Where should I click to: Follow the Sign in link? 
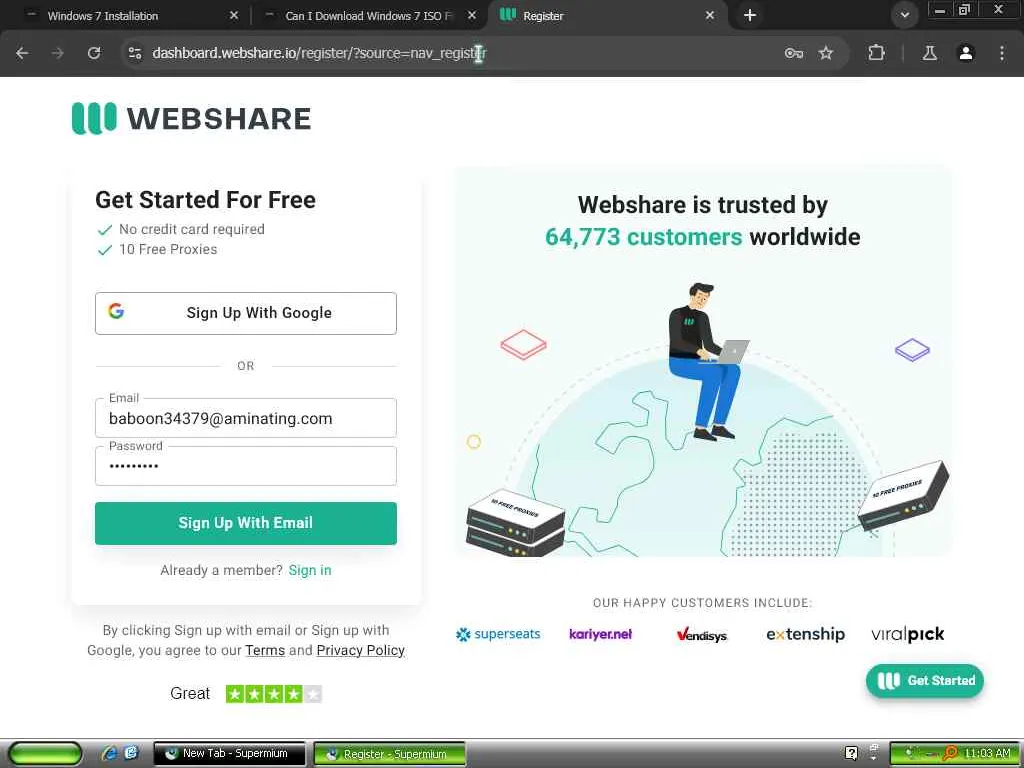pos(310,570)
